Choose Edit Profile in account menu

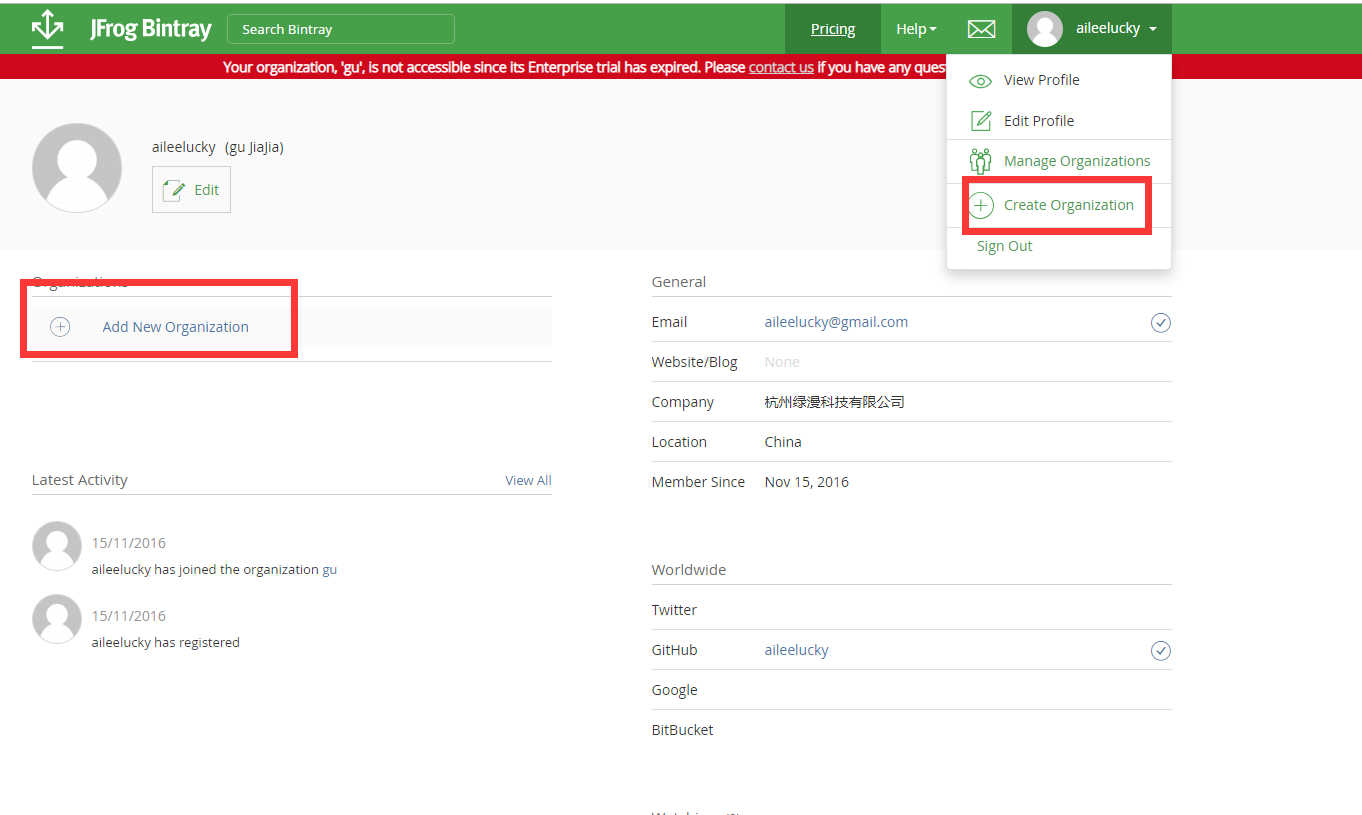[1039, 121]
